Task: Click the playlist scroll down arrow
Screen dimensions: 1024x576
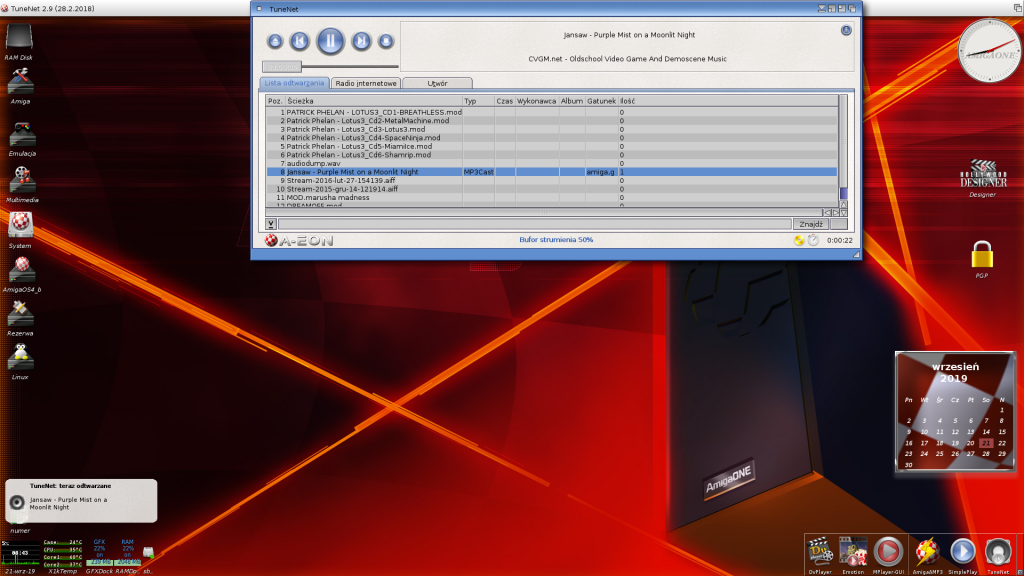Action: (x=844, y=213)
